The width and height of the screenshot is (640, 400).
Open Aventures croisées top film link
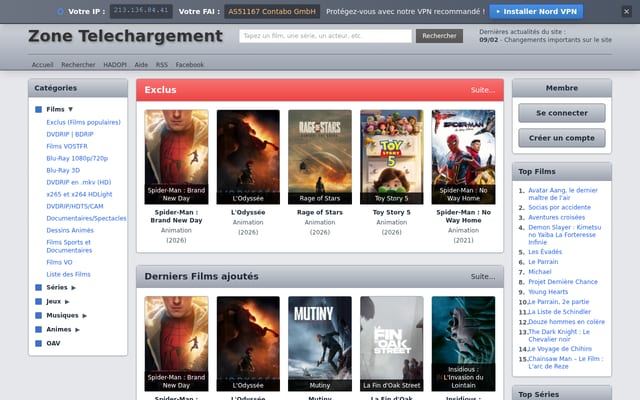click(x=556, y=217)
